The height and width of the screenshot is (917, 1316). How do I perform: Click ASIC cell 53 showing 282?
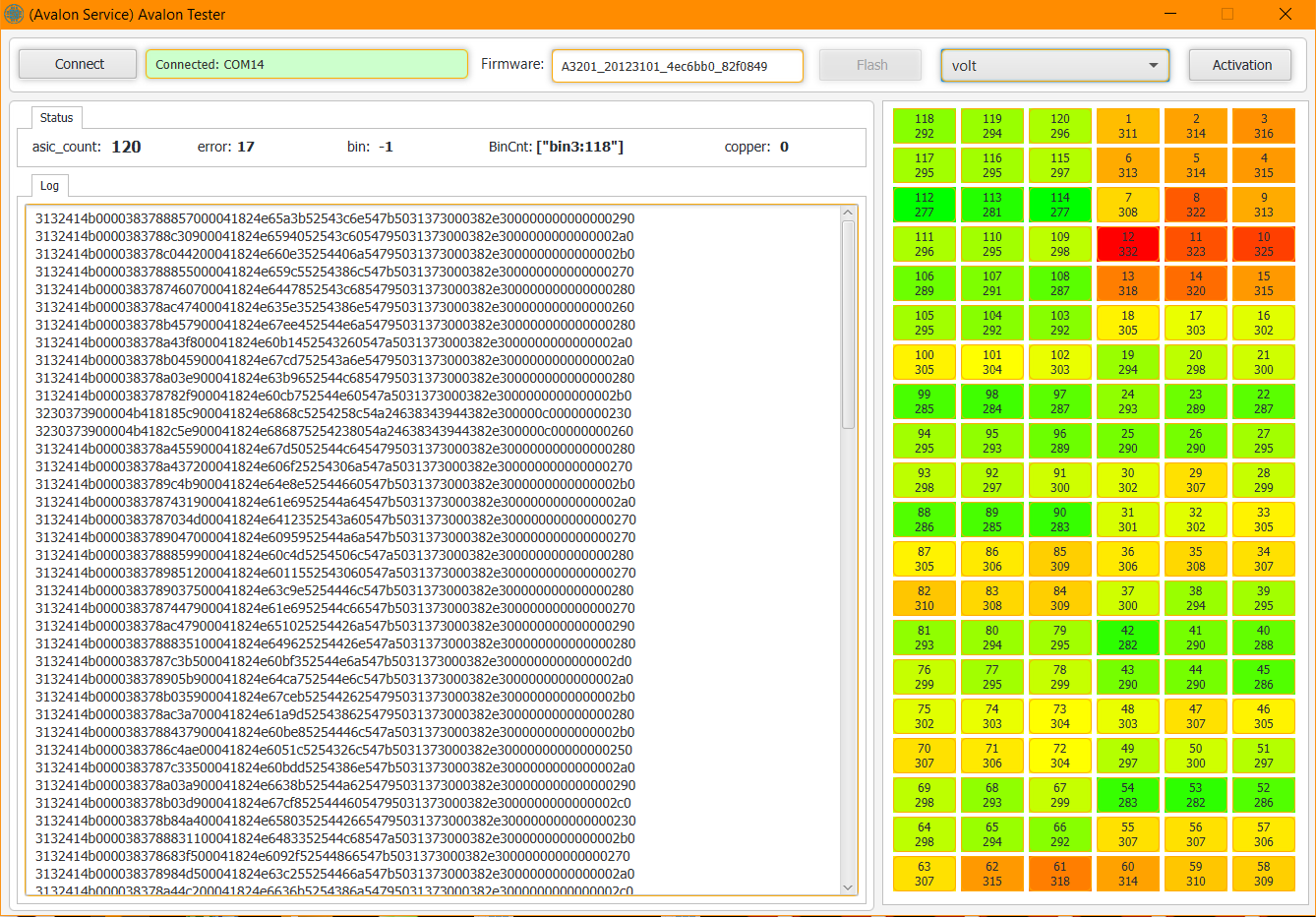point(1196,795)
